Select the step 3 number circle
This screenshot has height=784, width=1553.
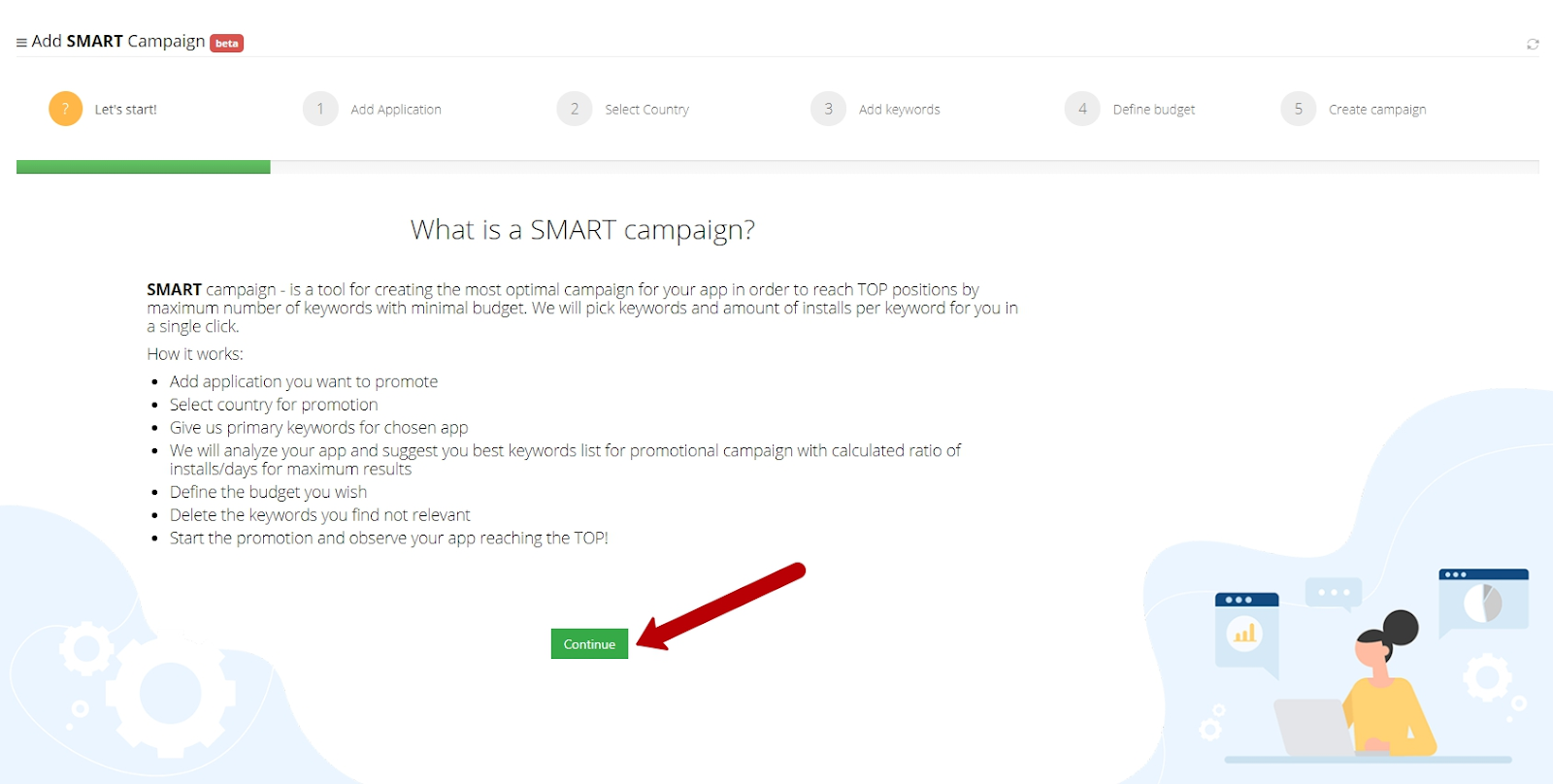click(x=828, y=109)
